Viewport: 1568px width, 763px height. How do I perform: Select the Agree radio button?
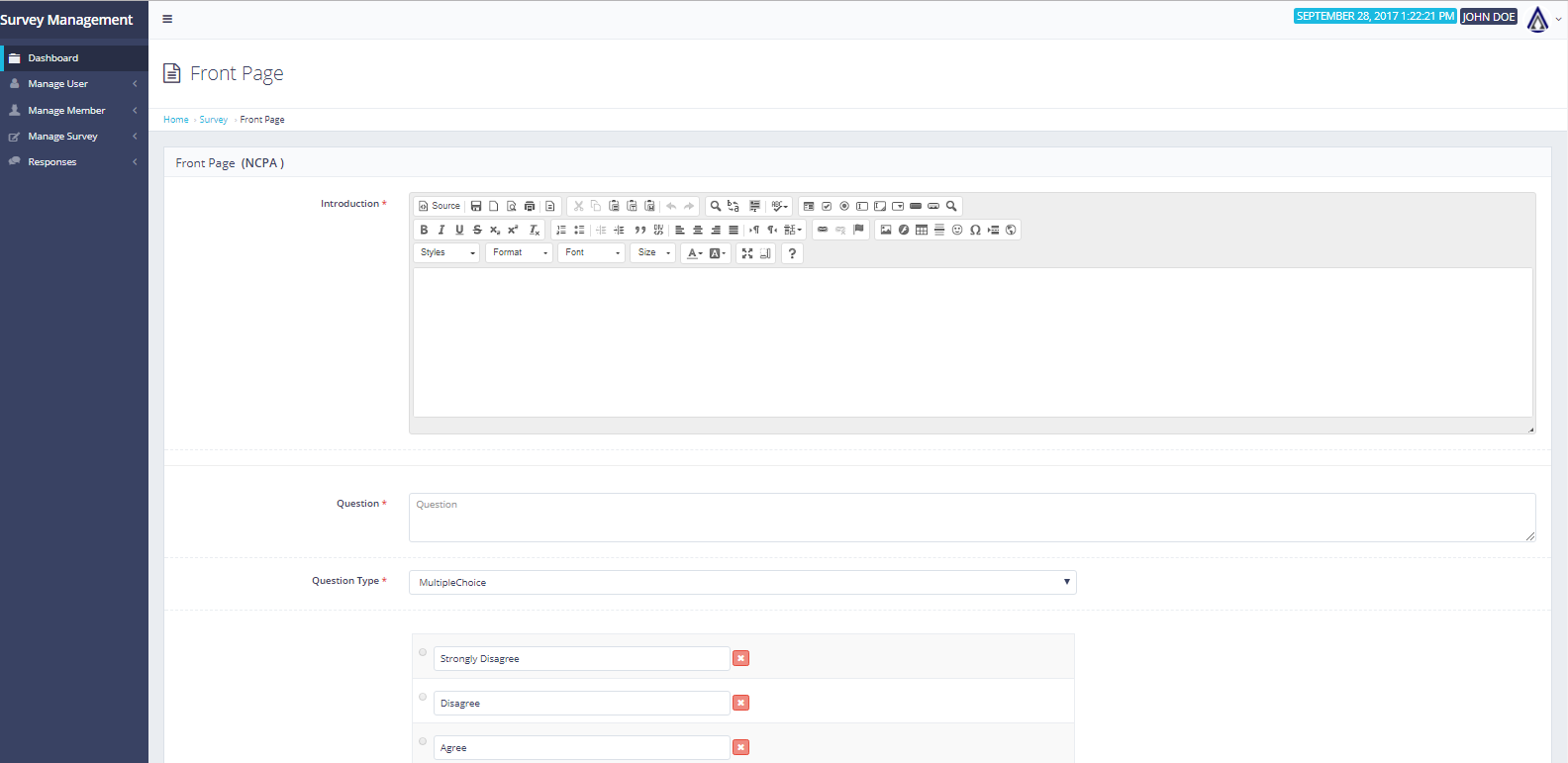coord(423,741)
